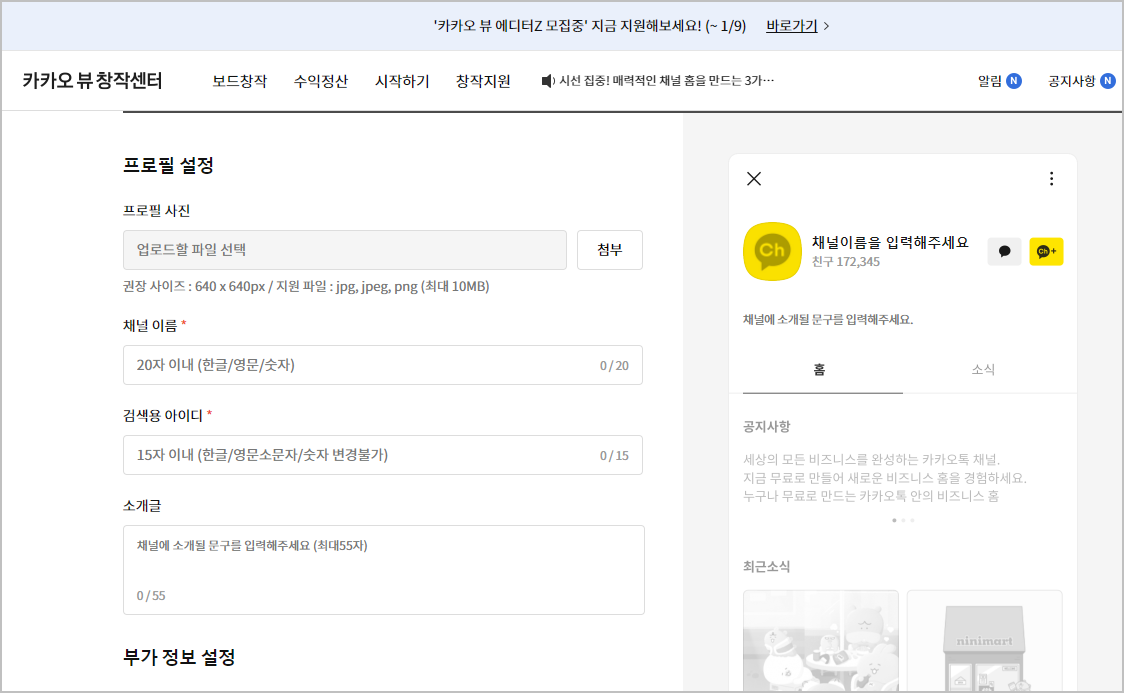The height and width of the screenshot is (693, 1124).
Task: Click the 바로가기 link in top banner
Action: [x=791, y=26]
